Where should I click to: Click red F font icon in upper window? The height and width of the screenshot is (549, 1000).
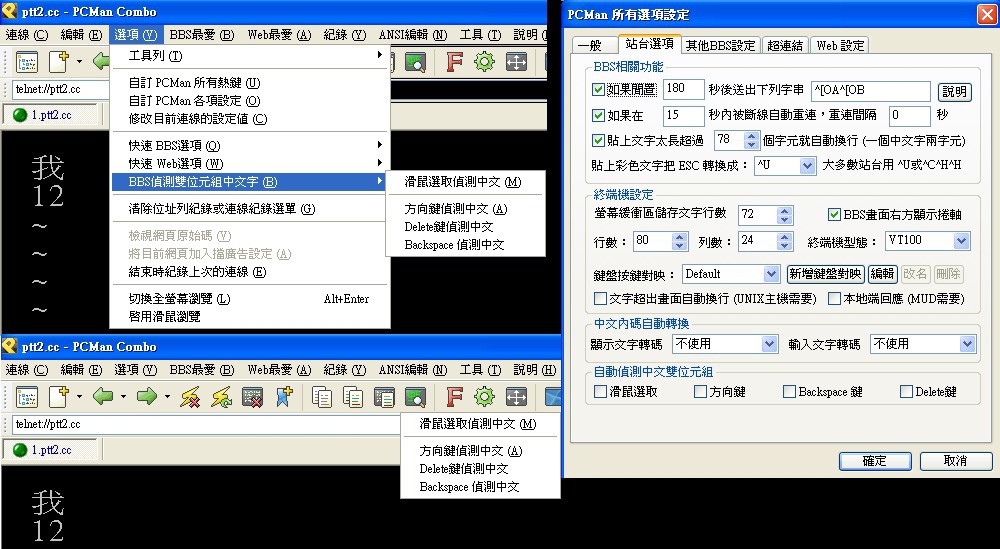click(454, 62)
